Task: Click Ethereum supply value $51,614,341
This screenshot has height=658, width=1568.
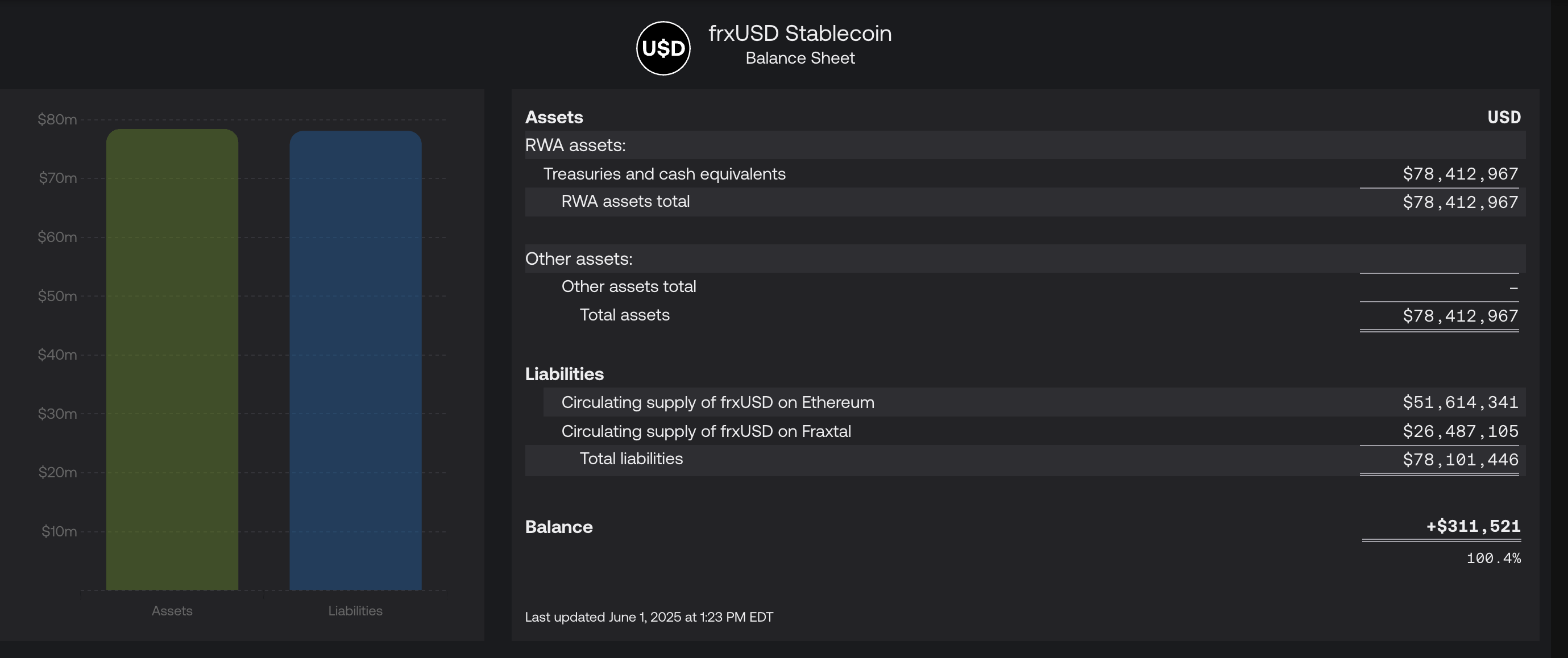Action: tap(1460, 402)
